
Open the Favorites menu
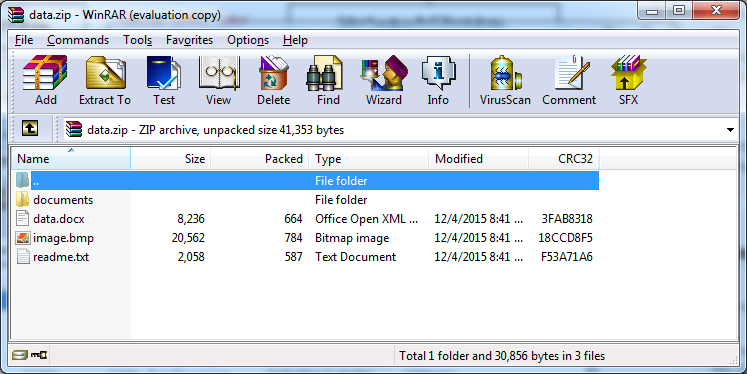tap(189, 40)
